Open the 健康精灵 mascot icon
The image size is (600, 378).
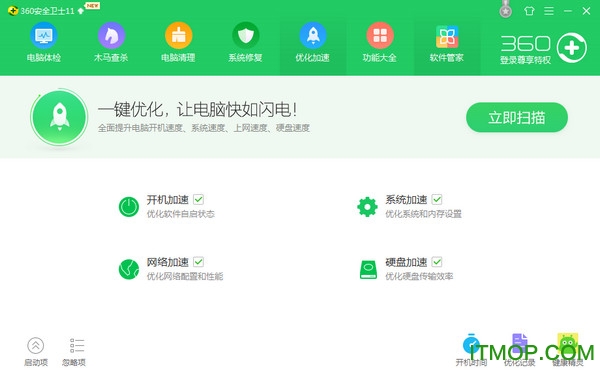click(568, 344)
